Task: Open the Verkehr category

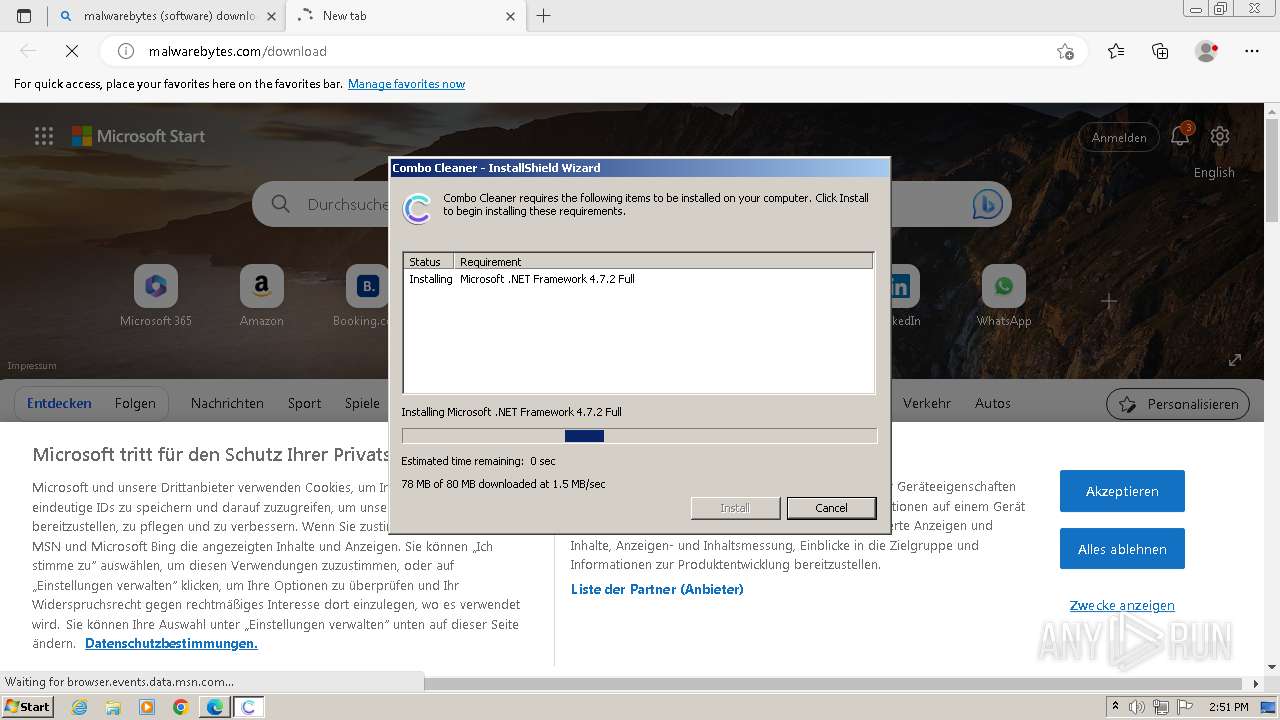Action: point(927,403)
